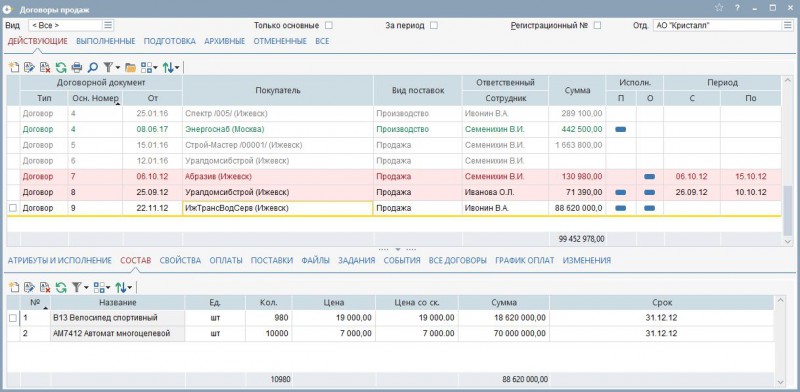Sort by the Срок column header
The width and height of the screenshot is (800, 392).
(662, 302)
